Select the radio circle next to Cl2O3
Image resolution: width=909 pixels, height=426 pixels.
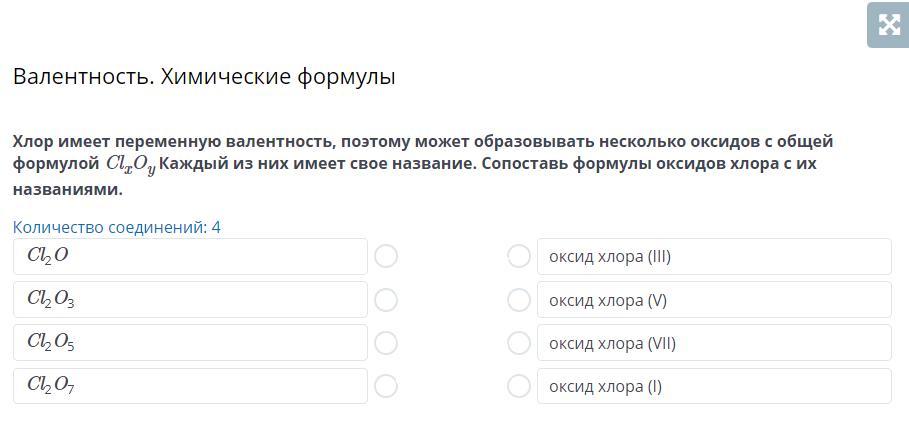[x=386, y=300]
